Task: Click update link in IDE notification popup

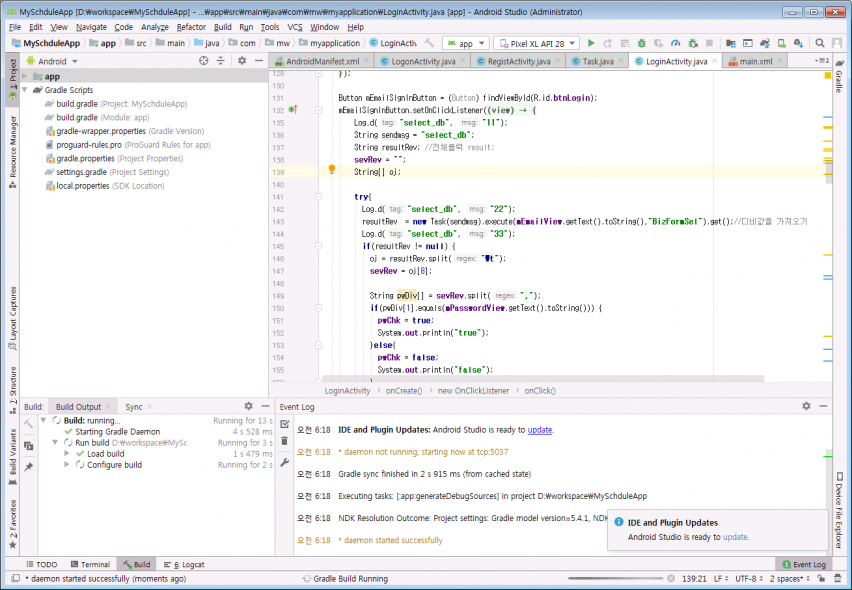Action: (x=735, y=537)
